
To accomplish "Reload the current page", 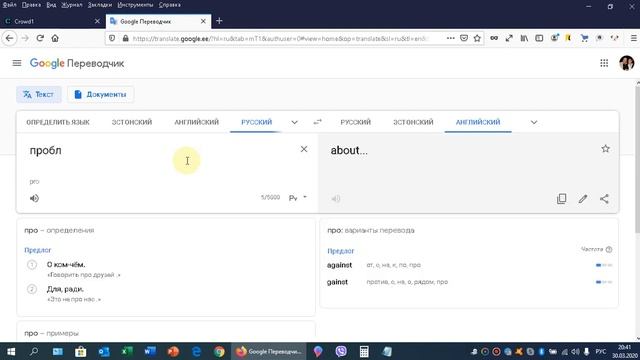I will 40,38.
